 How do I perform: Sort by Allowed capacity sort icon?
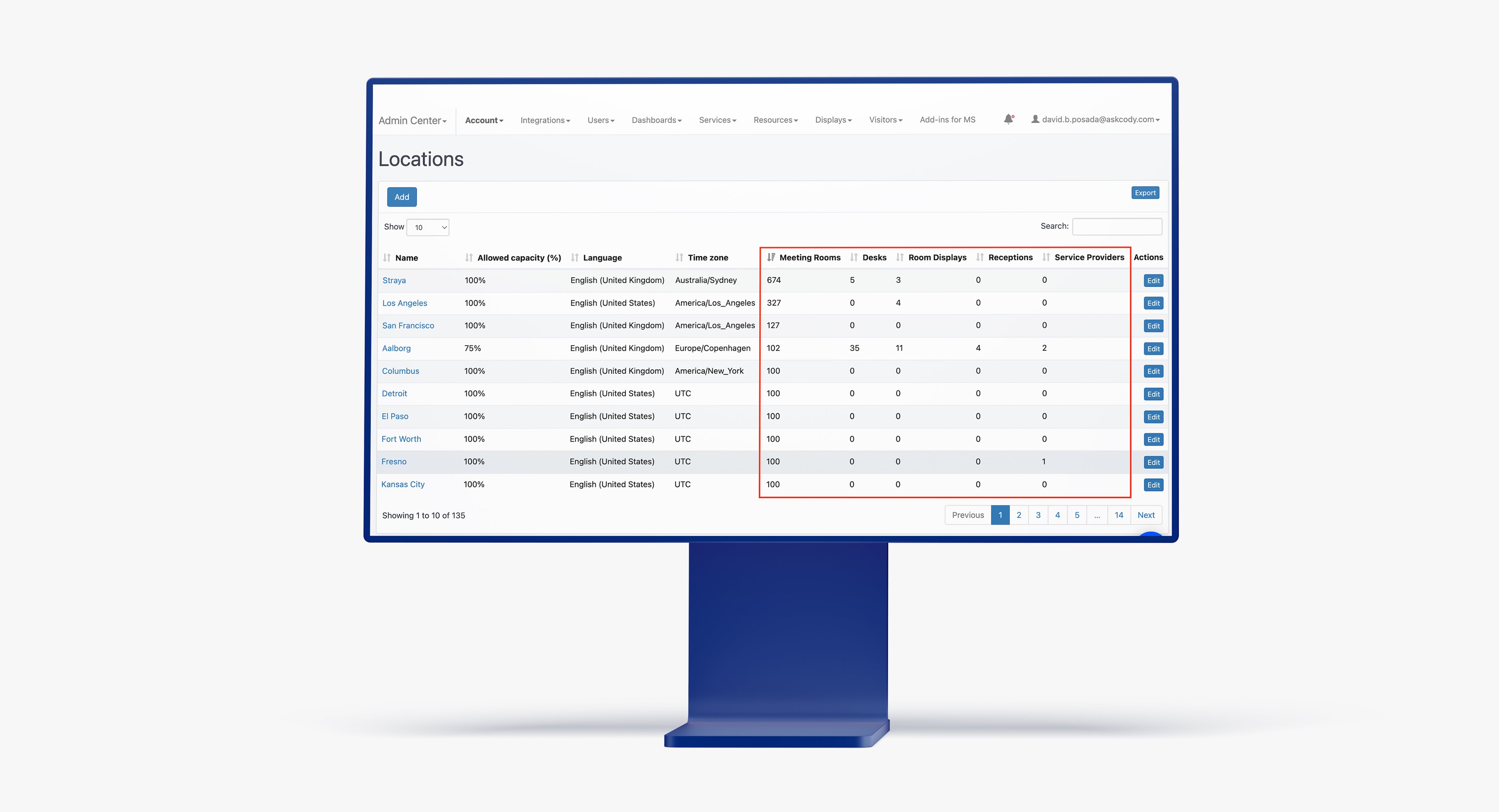(x=469, y=258)
